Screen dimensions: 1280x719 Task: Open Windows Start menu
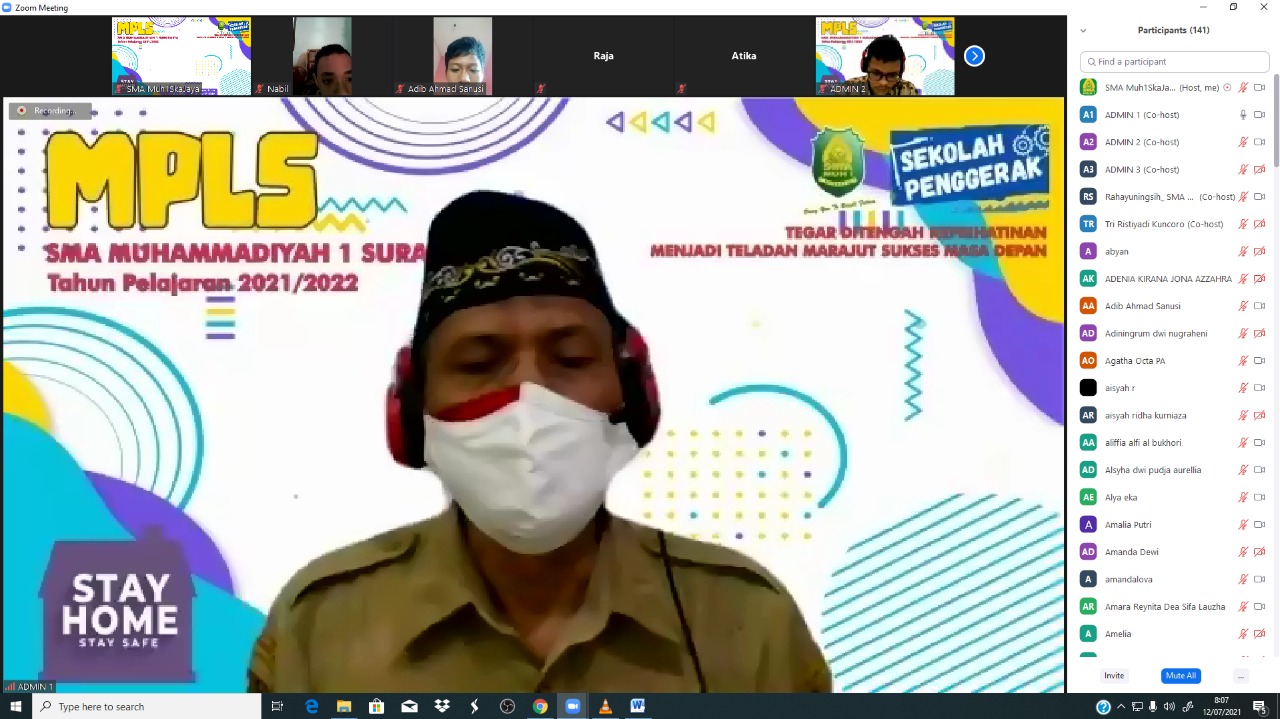point(16,706)
